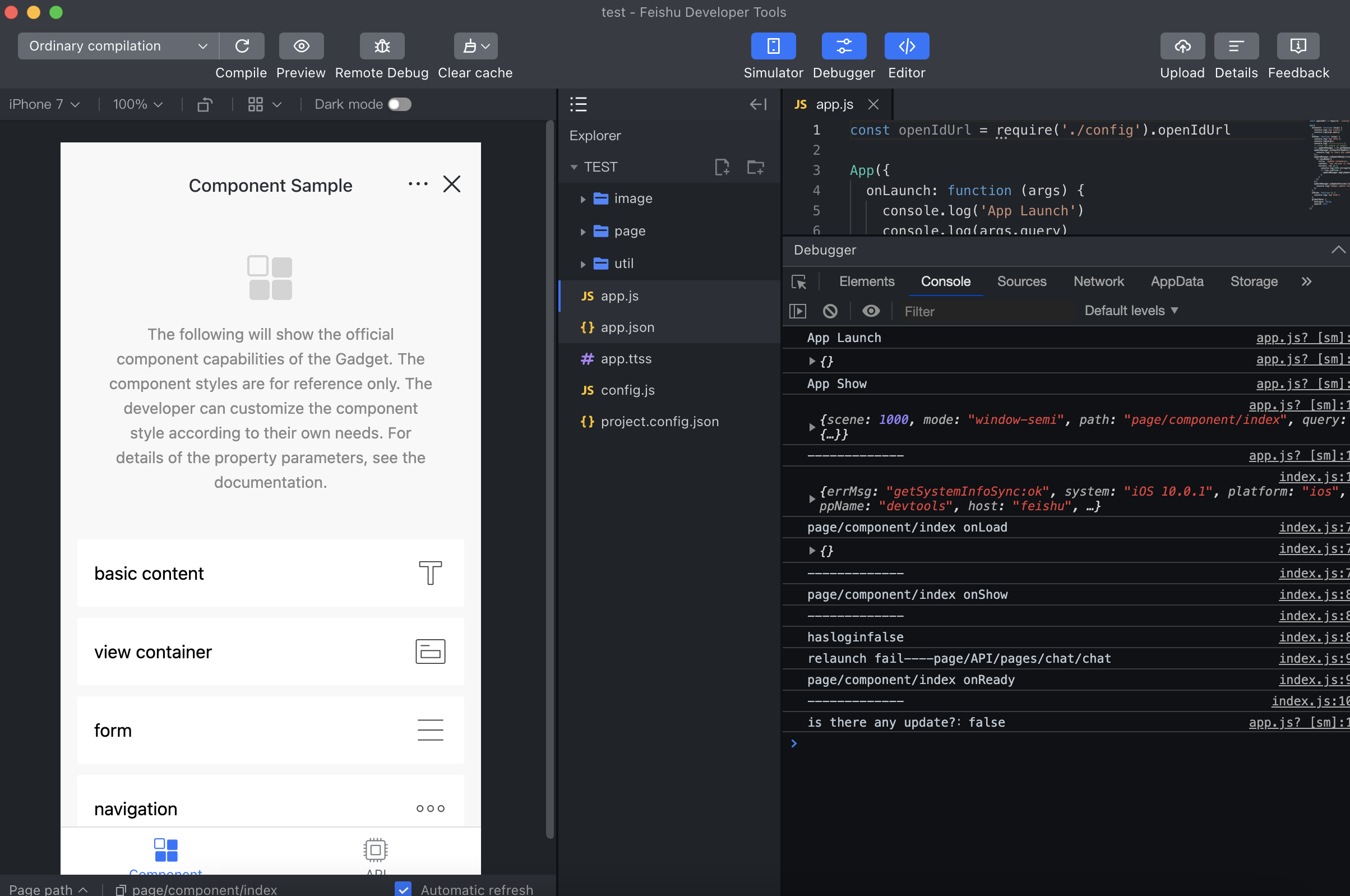1350x896 pixels.
Task: Open app.ttss file
Action: pos(669,359)
